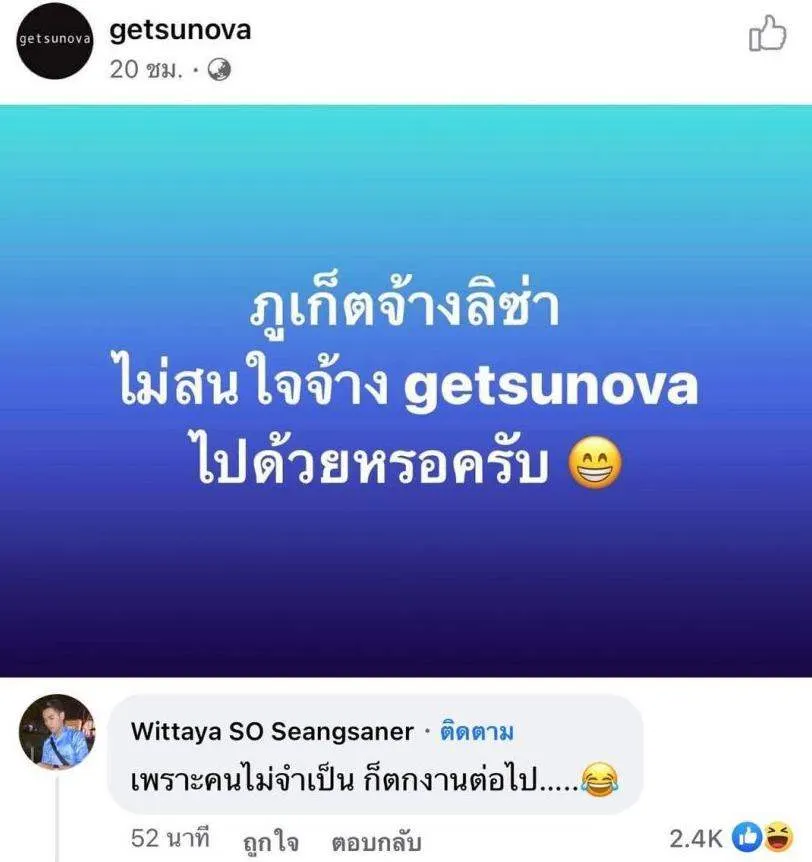Open Wittaya SO Seangsaner's profile photo
812x862 pixels.
click(x=57, y=732)
